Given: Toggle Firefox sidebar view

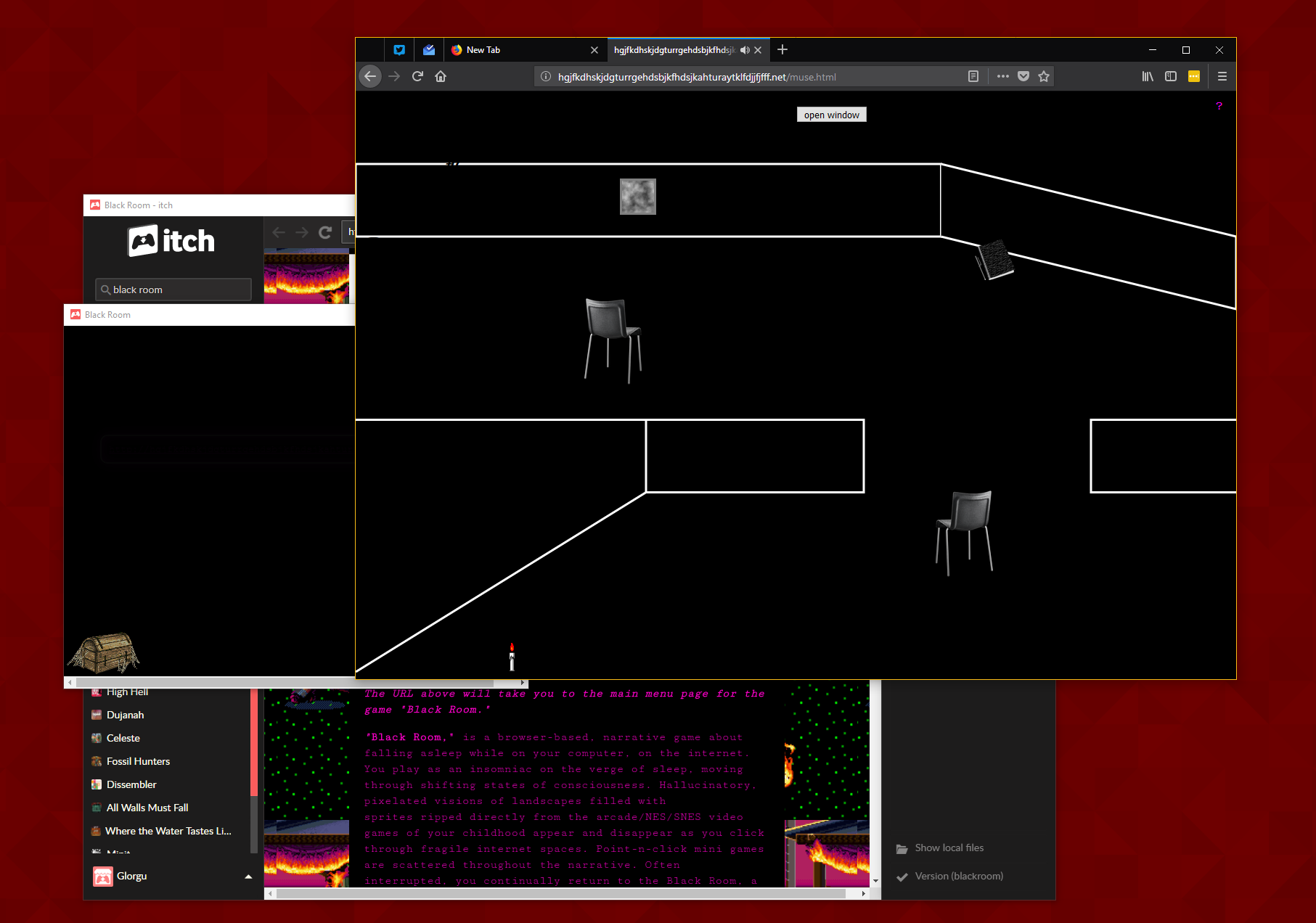Looking at the screenshot, I should point(1171,76).
